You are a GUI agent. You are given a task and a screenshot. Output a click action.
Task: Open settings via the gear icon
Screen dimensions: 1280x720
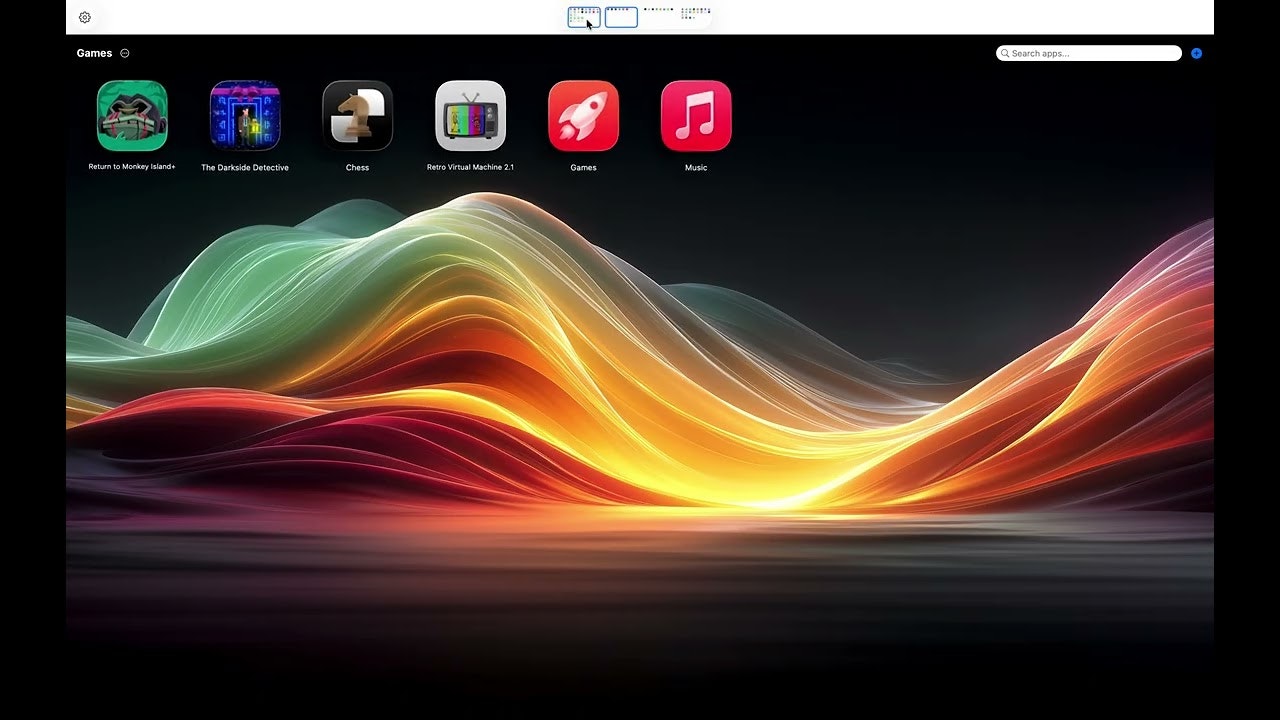[x=85, y=17]
